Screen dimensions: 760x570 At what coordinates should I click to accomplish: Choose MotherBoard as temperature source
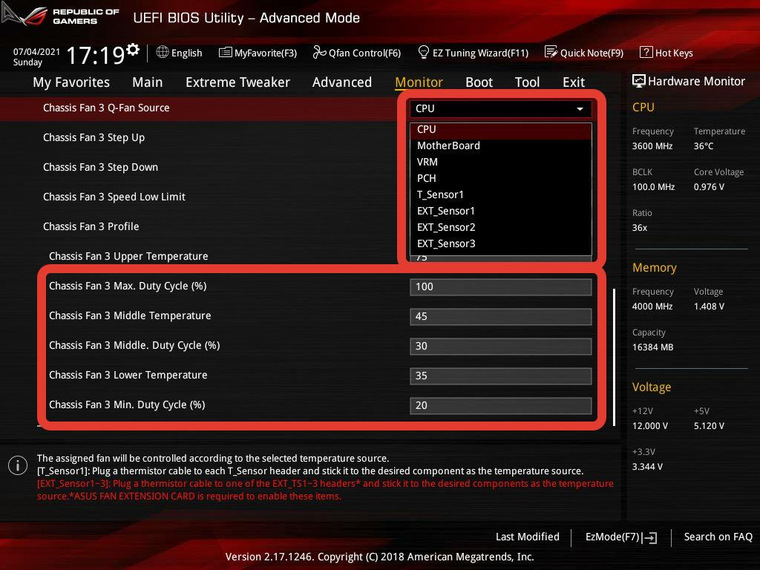tap(501, 146)
